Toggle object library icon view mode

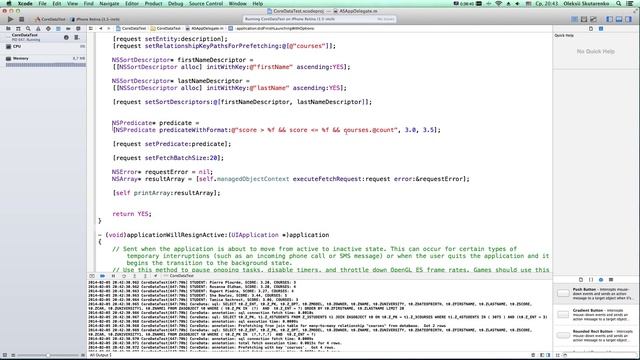[558, 355]
